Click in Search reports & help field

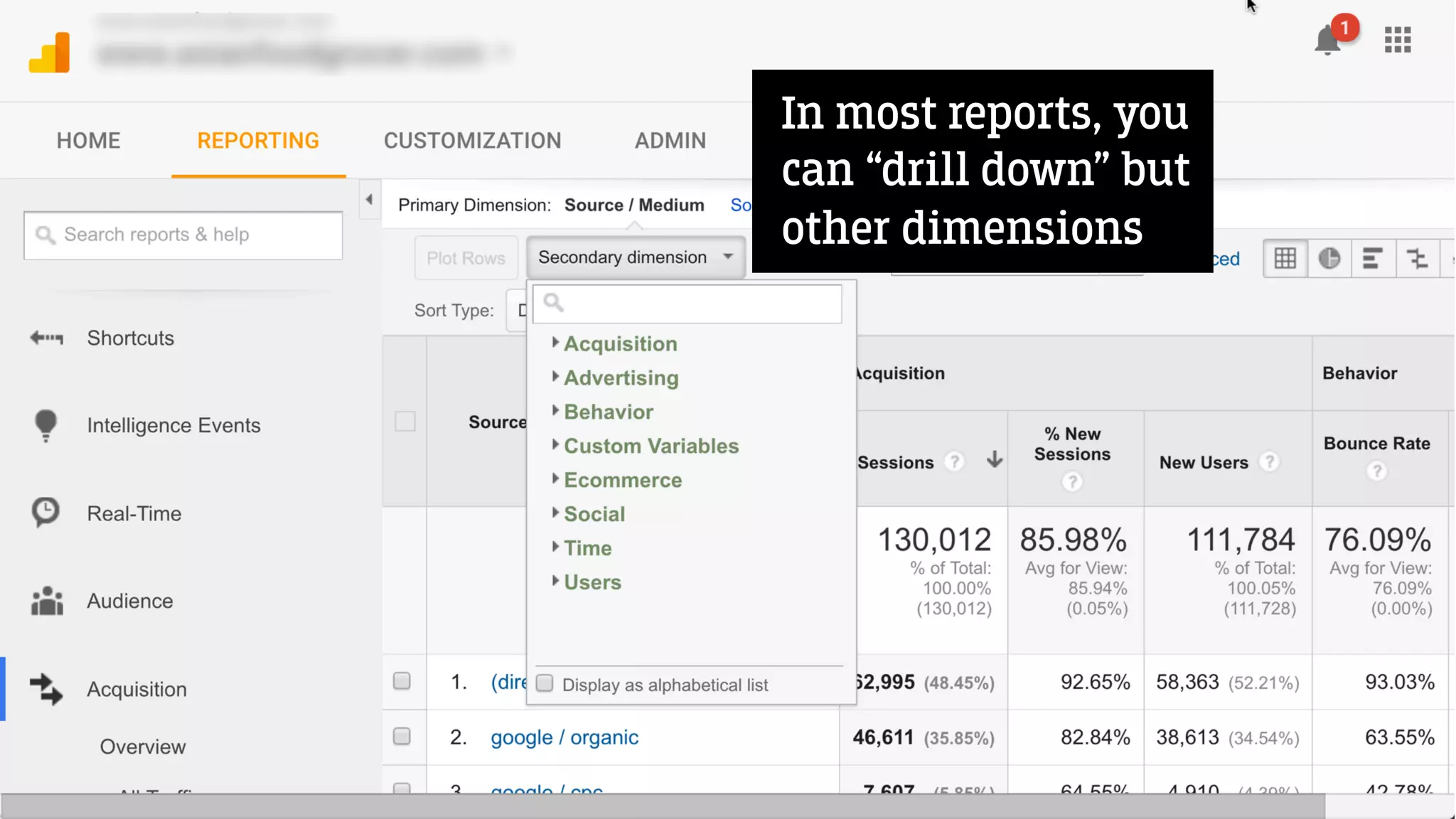[183, 235]
